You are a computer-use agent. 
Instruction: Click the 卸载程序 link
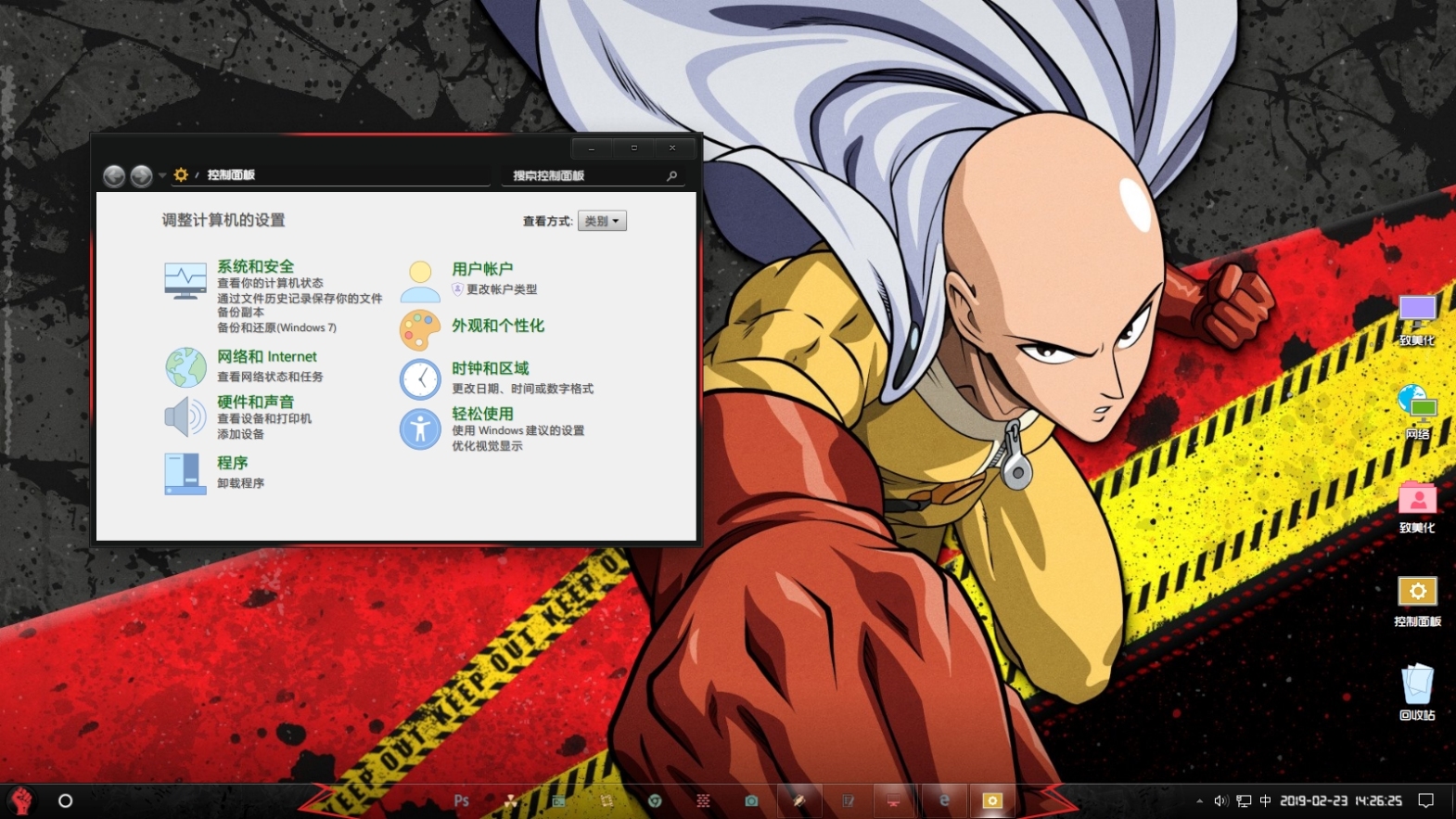click(x=240, y=483)
